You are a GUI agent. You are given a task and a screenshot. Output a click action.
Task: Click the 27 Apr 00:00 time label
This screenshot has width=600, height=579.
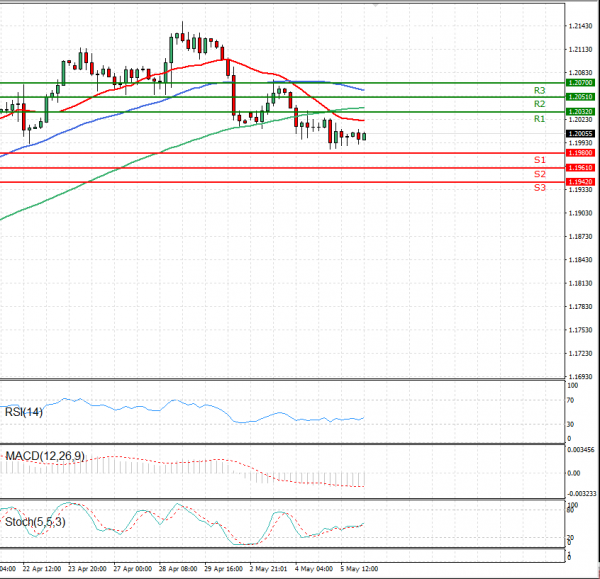point(132,569)
